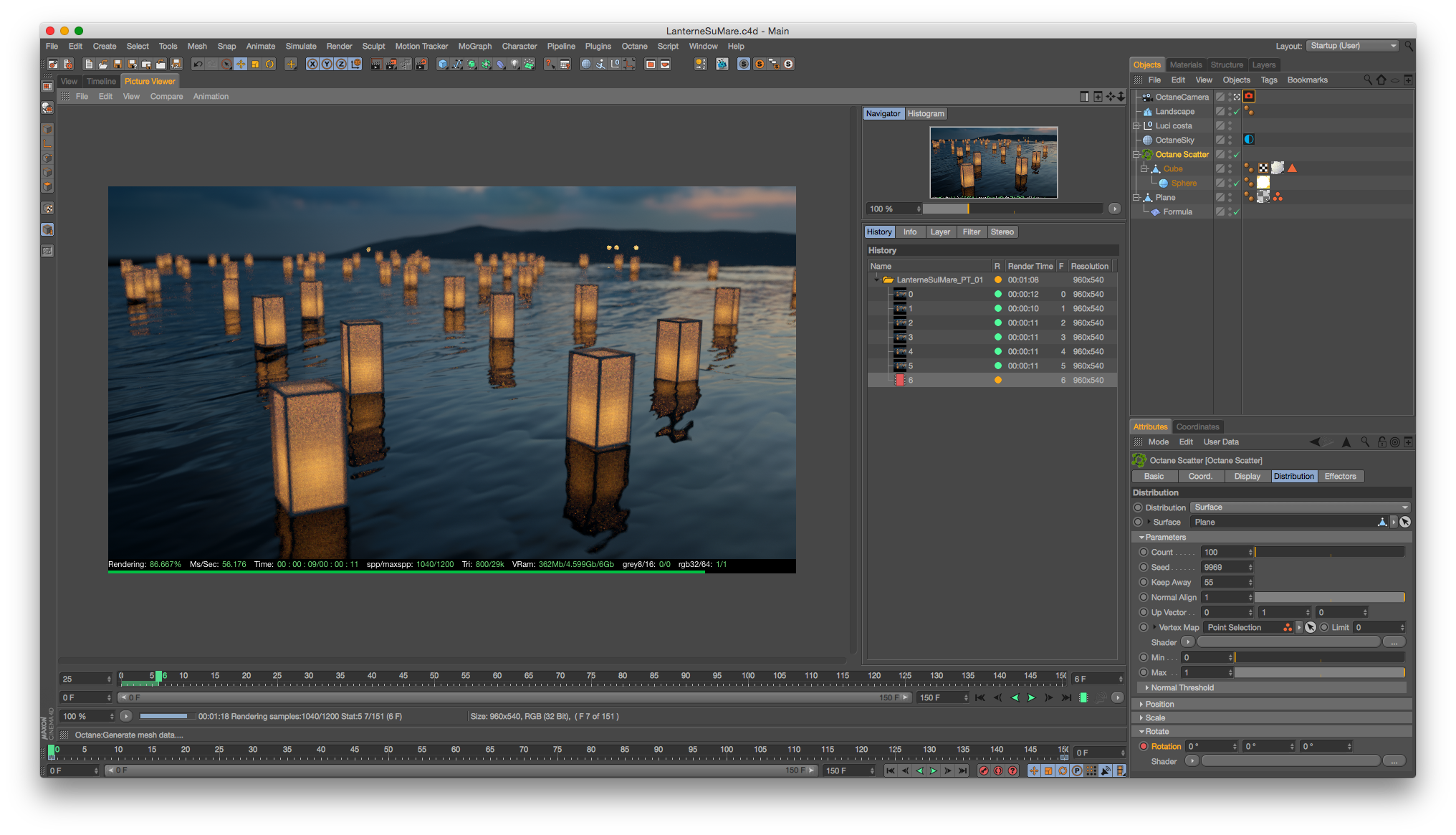The height and width of the screenshot is (835, 1456).
Task: Switch to the Histogram tab
Action: 925,114
